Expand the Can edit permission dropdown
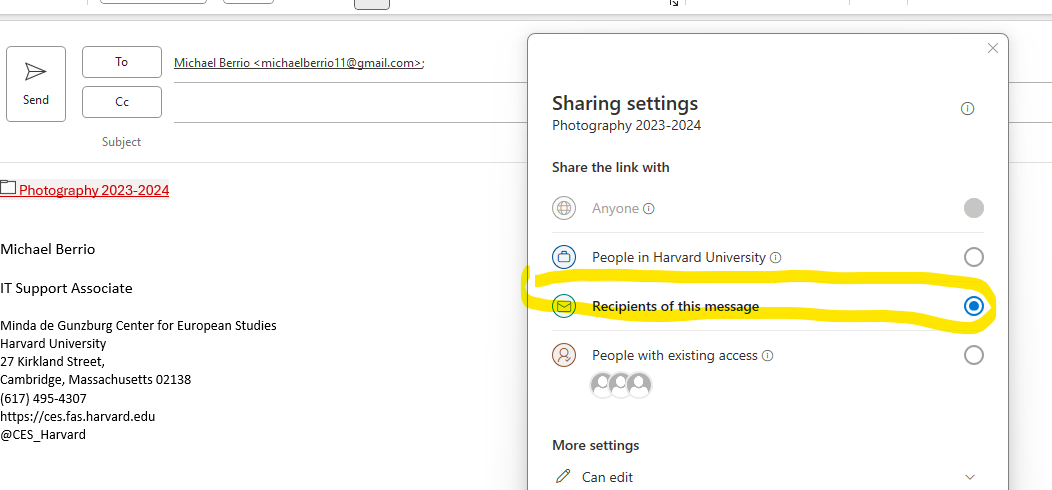Screen dimensions: 1052x490 967,477
